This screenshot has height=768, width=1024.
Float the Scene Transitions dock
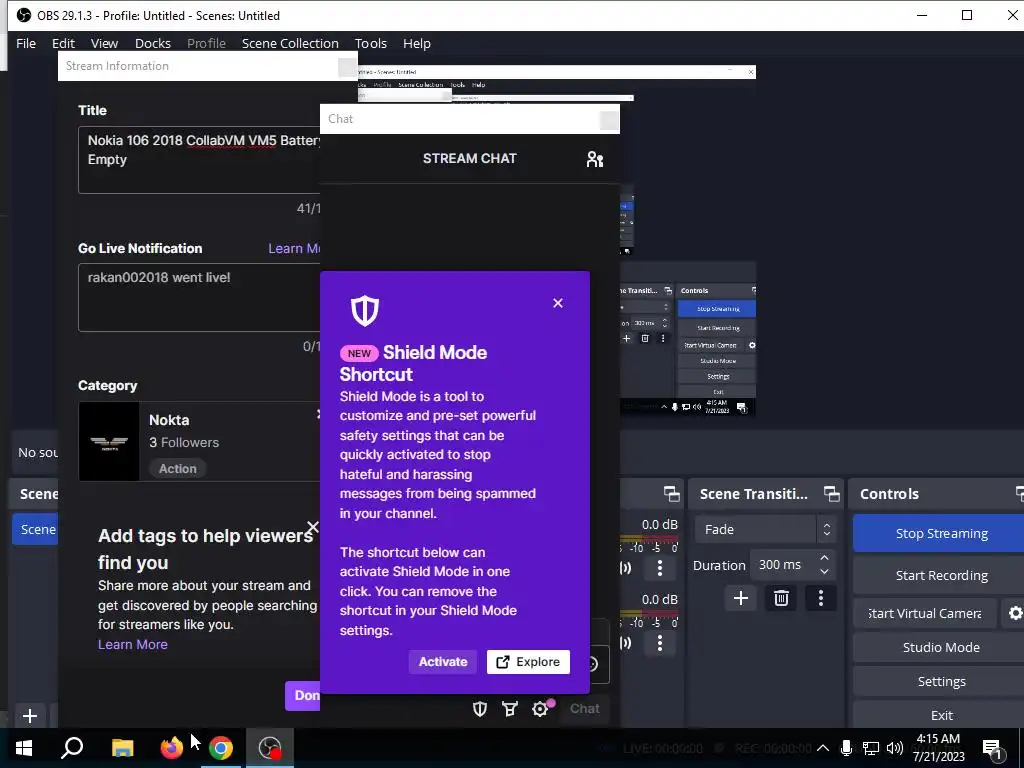(831, 494)
